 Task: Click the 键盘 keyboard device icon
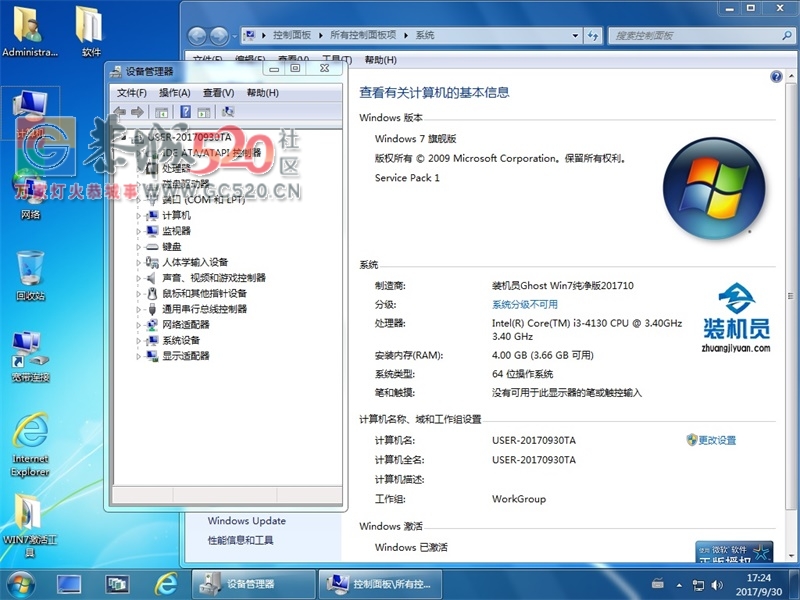tap(152, 247)
